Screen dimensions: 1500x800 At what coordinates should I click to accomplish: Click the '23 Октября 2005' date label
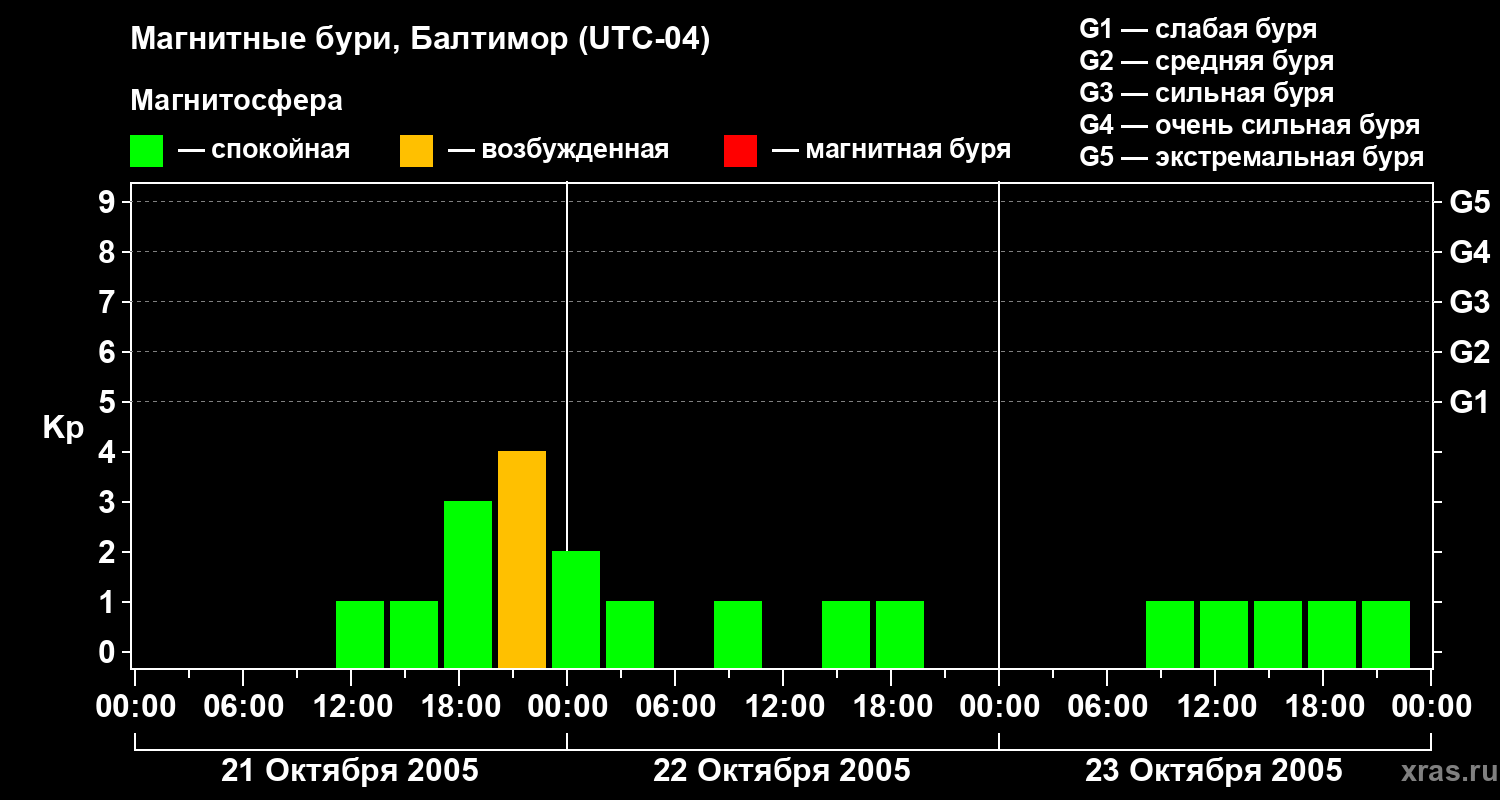[x=1214, y=771]
